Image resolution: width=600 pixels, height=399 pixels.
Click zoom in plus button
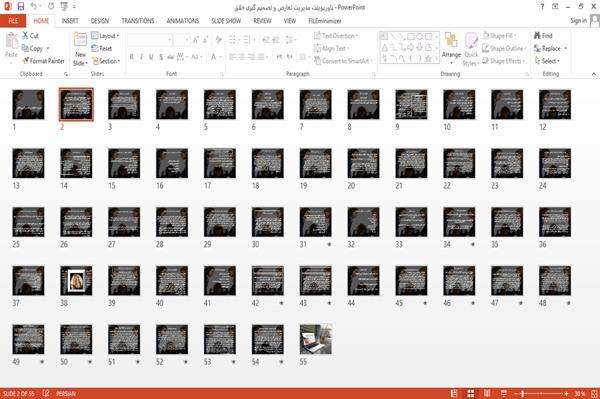(x=566, y=394)
